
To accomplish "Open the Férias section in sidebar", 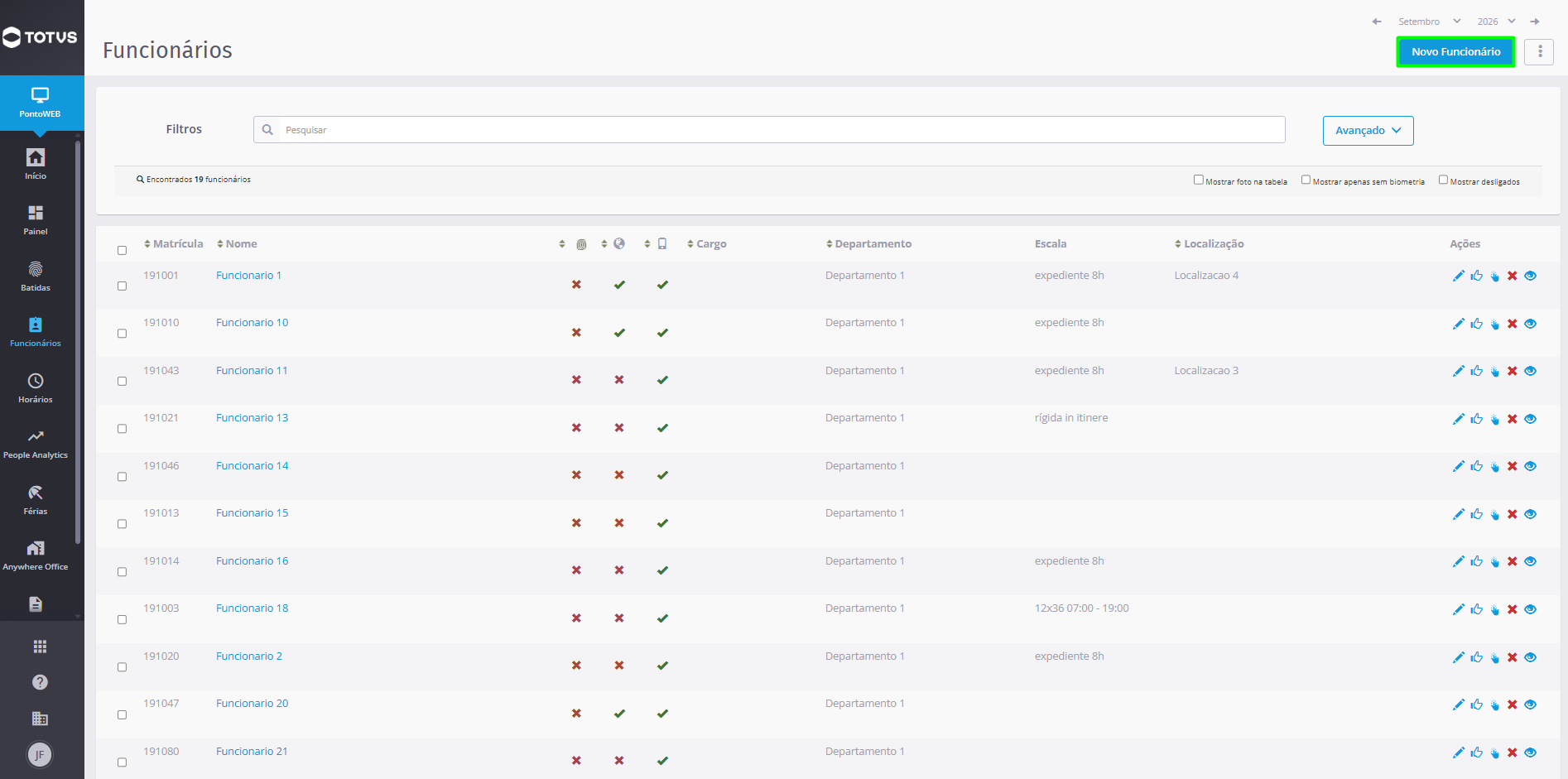I will (x=36, y=500).
